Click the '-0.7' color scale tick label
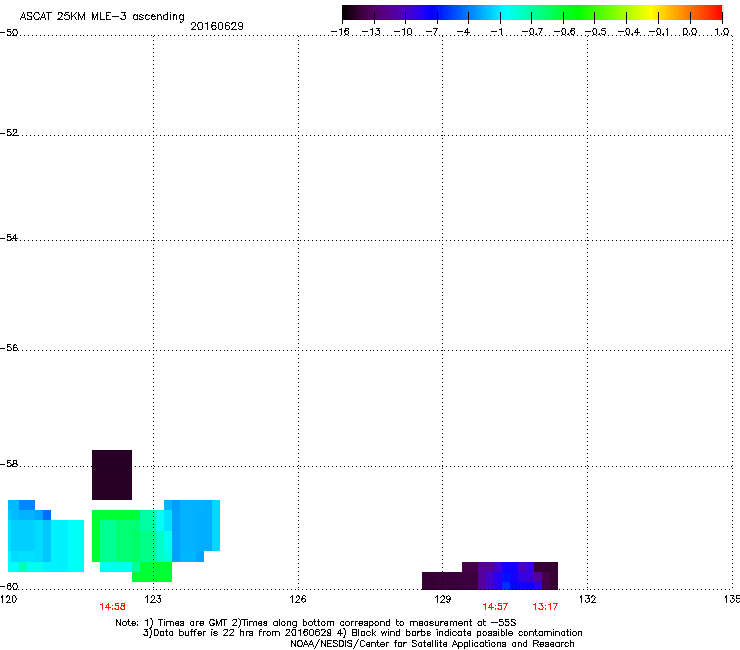Screen dimensions: 740x650 click(532, 32)
